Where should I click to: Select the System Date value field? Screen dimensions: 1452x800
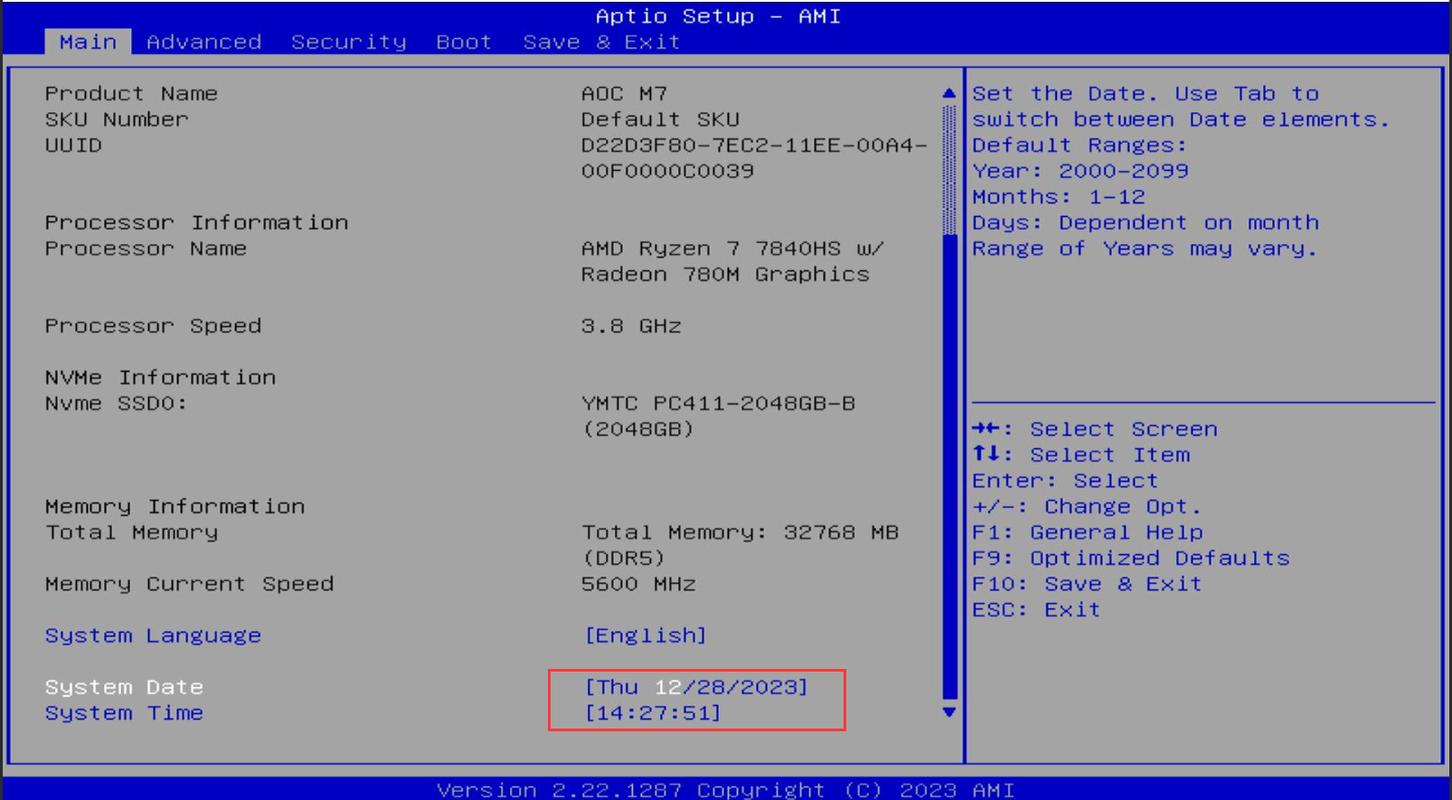pyautogui.click(x=696, y=687)
